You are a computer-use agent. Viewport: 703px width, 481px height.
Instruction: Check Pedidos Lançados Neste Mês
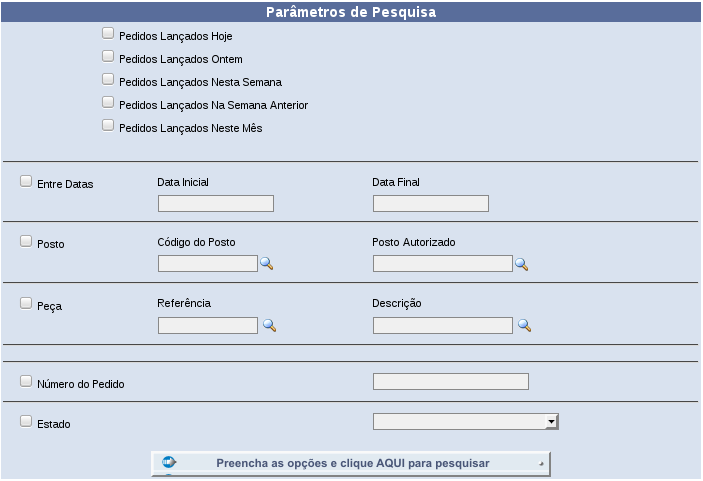tap(108, 125)
